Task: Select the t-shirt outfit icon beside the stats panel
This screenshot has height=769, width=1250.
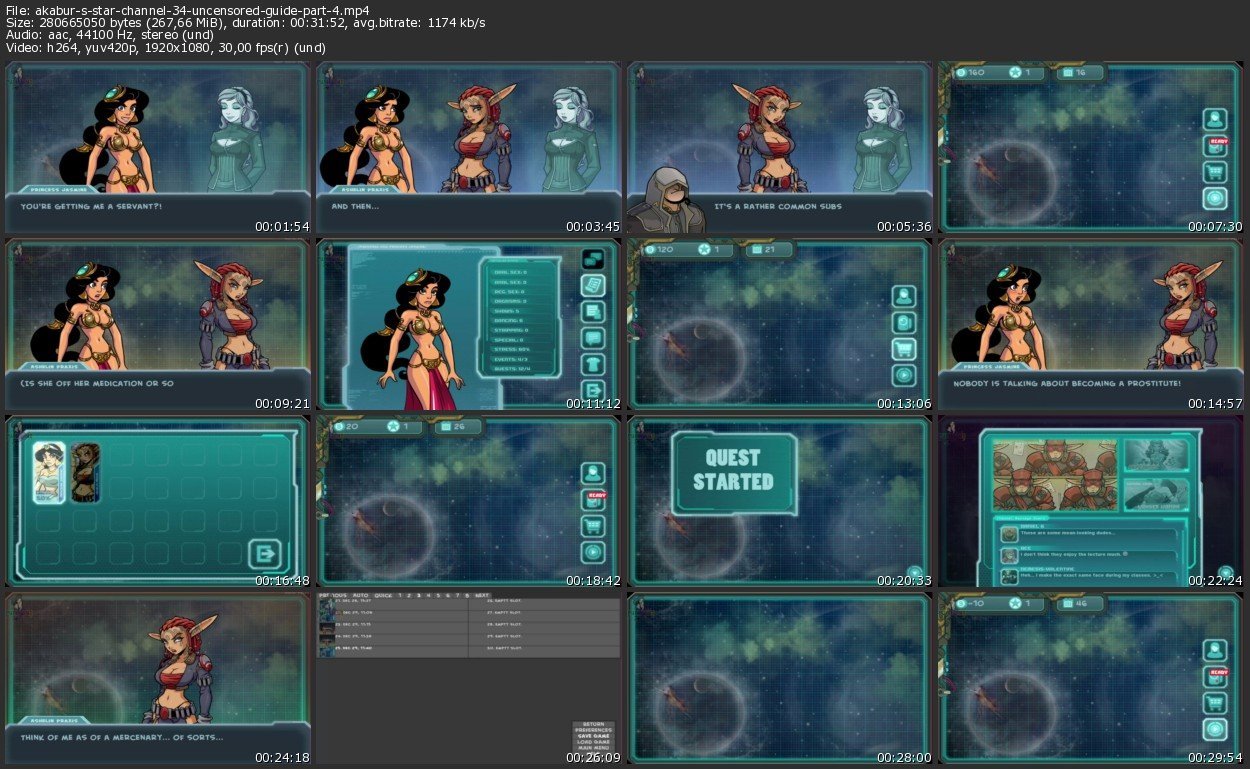Action: point(593,364)
